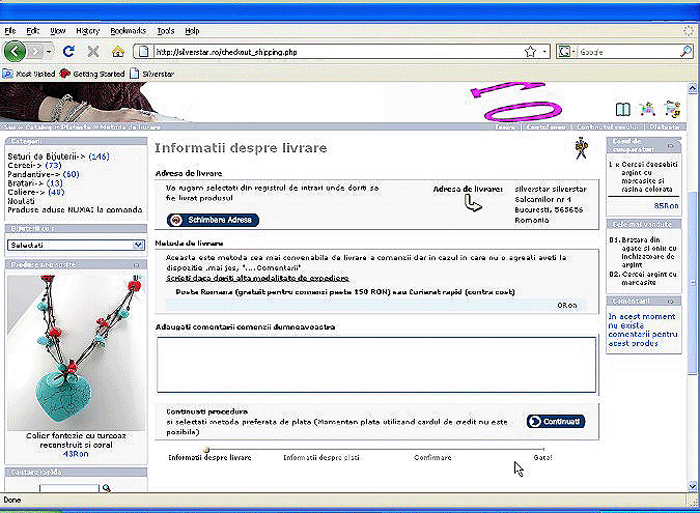Open the Tools menu
The width and height of the screenshot is (700, 513).
click(x=165, y=31)
